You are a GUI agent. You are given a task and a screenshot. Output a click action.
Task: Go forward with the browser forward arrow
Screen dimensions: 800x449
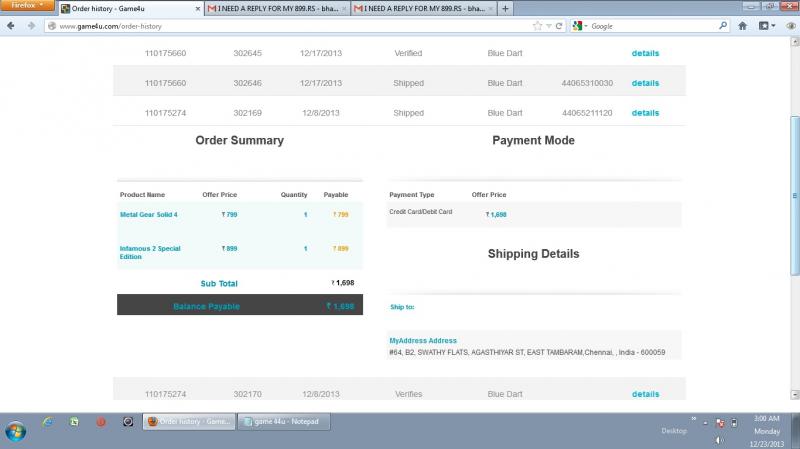coord(31,26)
